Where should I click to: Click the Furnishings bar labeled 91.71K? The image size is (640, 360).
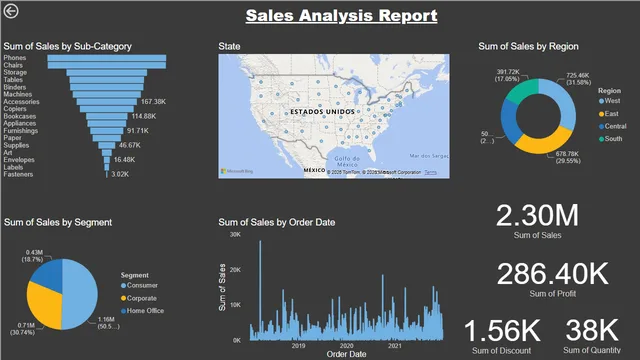pos(107,131)
